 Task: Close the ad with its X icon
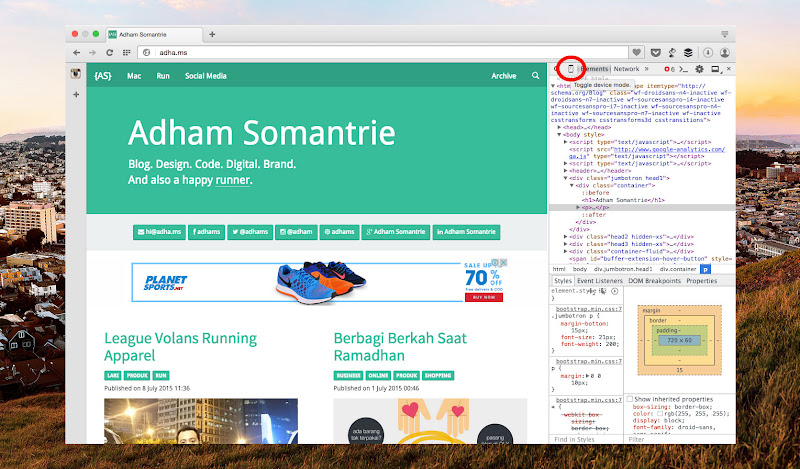(503, 262)
